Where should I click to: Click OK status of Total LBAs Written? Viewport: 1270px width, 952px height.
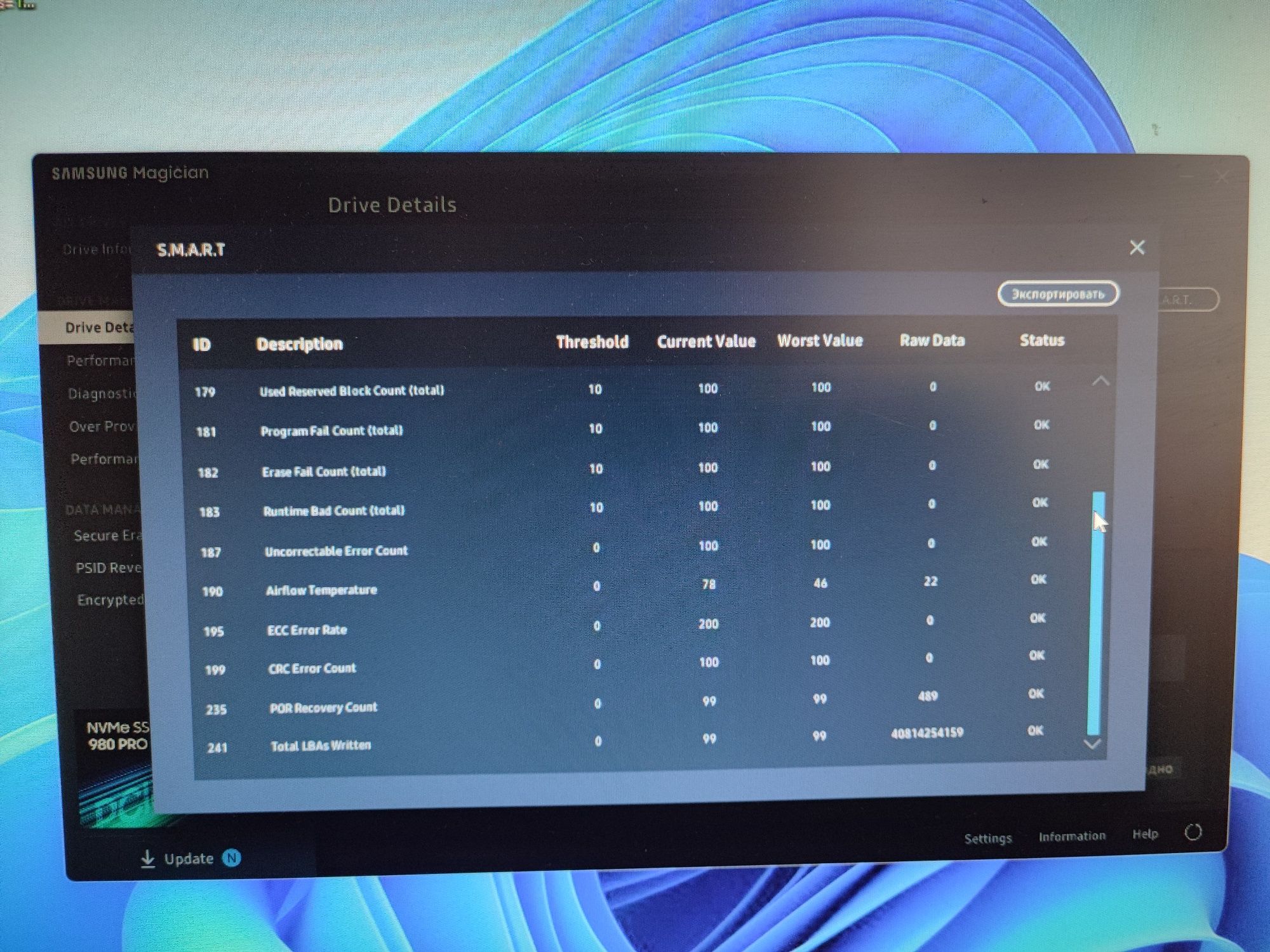click(x=1036, y=731)
